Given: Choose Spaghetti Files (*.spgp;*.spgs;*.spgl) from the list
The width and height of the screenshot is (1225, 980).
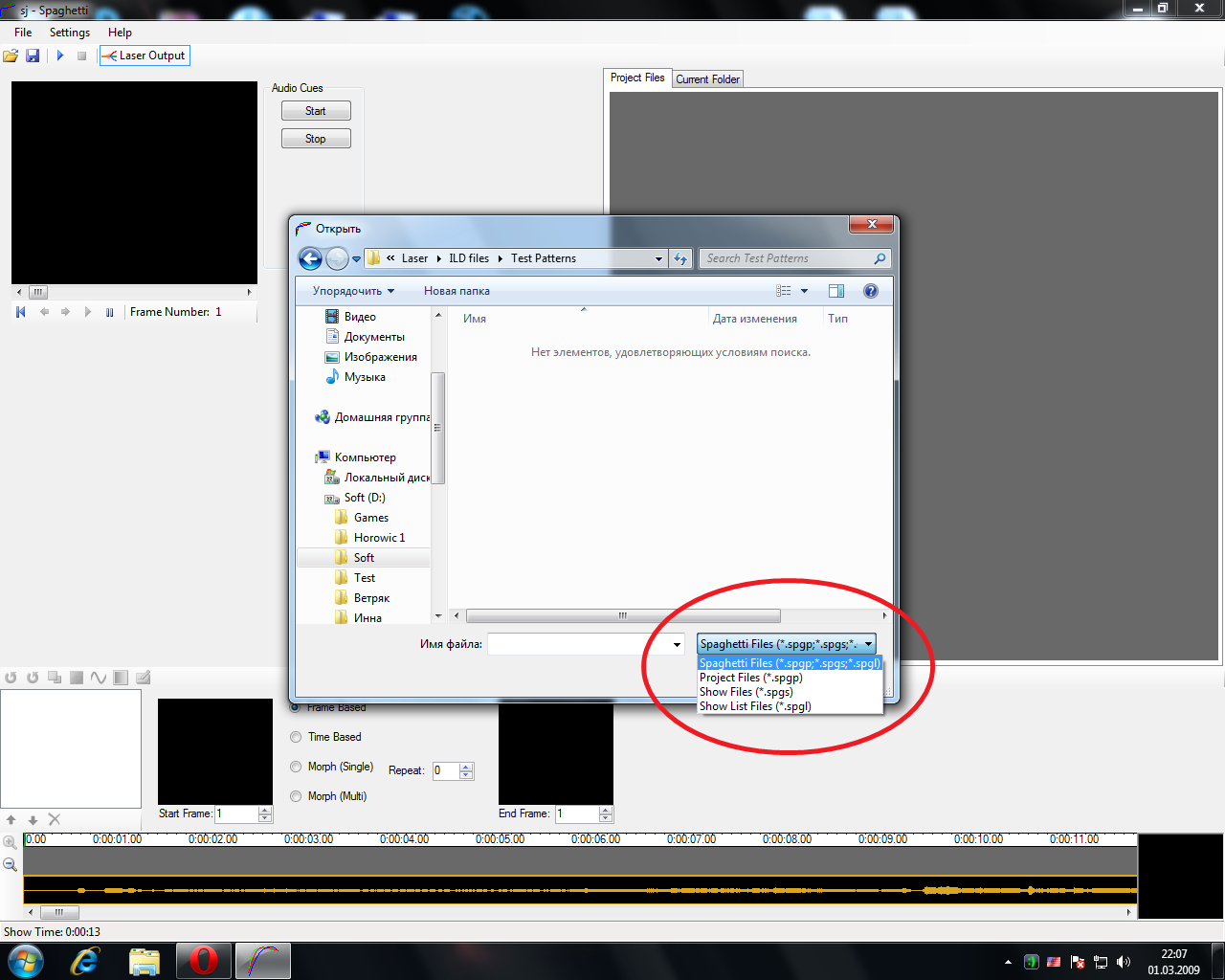Looking at the screenshot, I should (790, 663).
